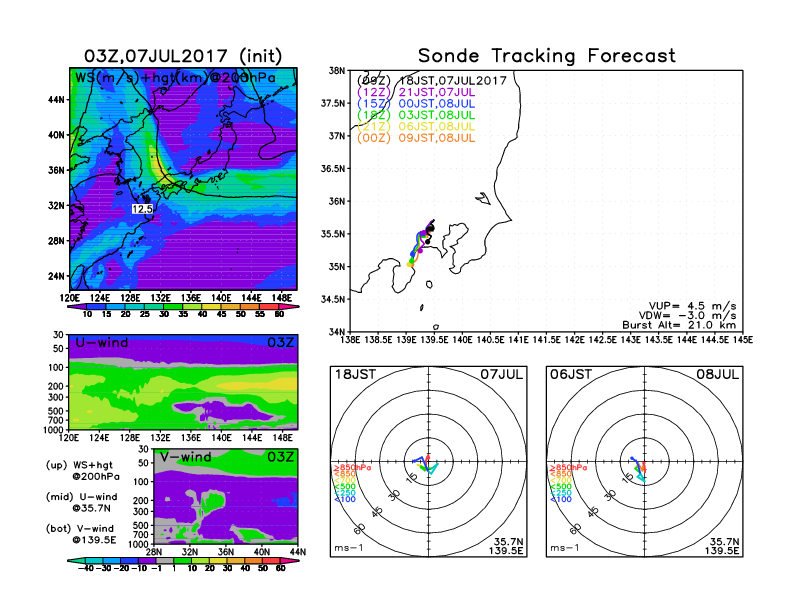The image size is (792, 612).
Task: Click the "ms-1" unit in 06JST hodograph
Action: pos(564,548)
